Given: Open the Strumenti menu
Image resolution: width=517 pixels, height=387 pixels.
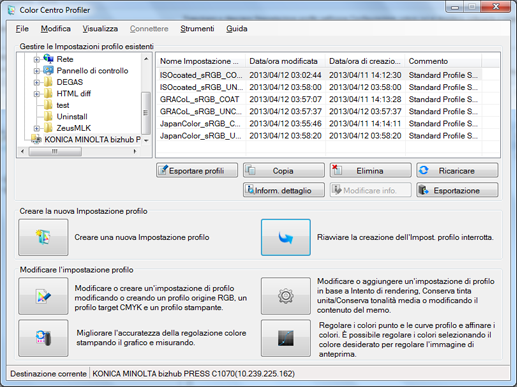Looking at the screenshot, I should tap(197, 29).
